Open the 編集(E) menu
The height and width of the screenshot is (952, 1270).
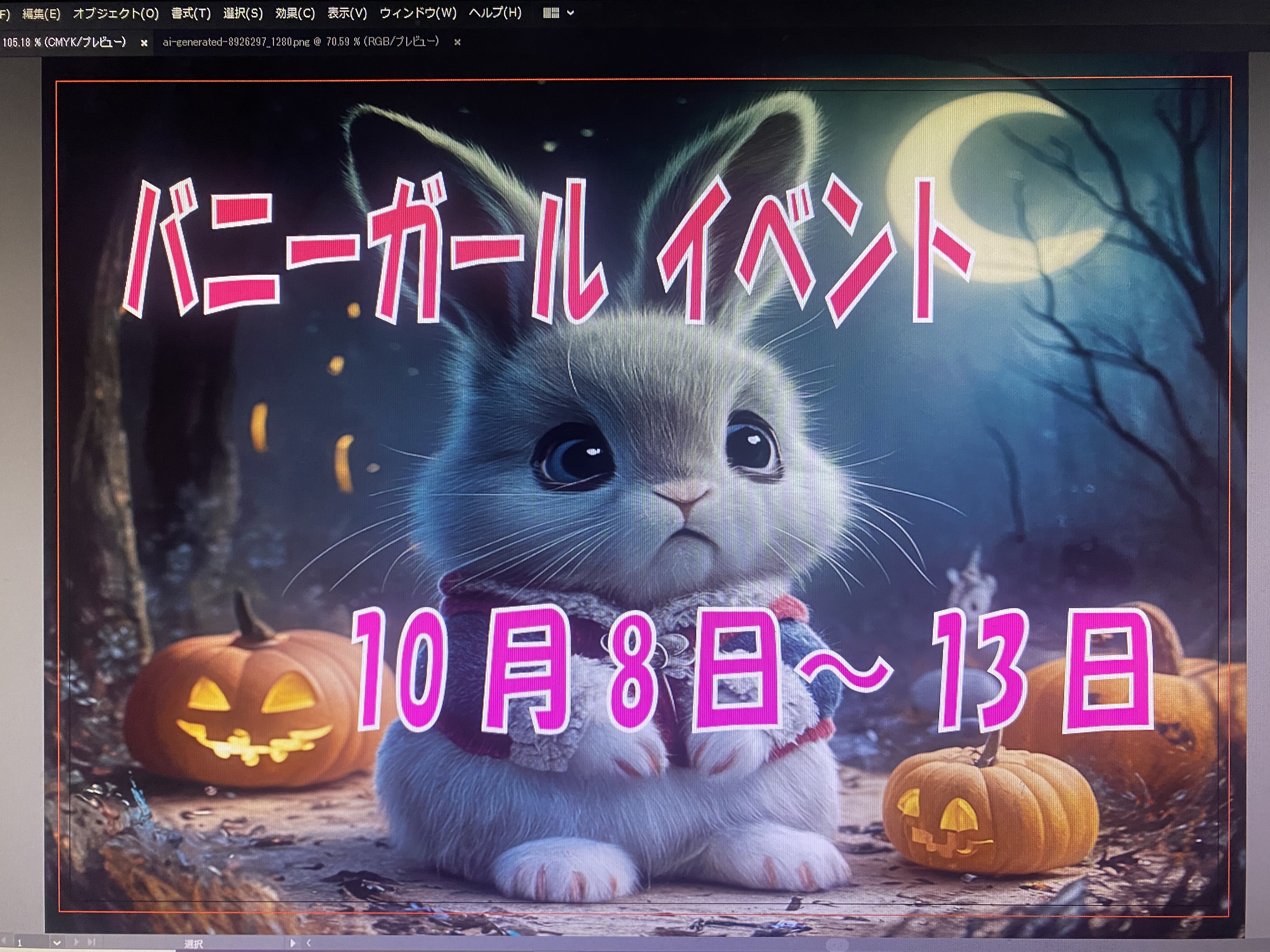click(x=41, y=13)
